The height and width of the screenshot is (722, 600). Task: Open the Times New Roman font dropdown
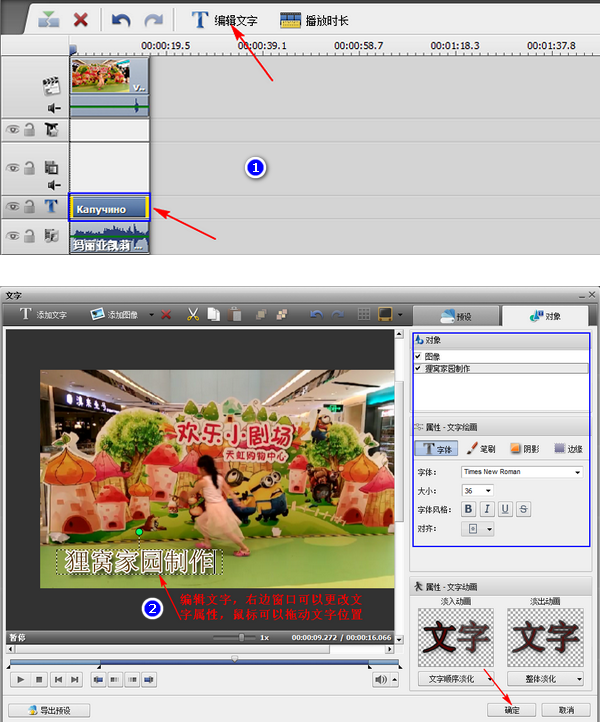(522, 472)
